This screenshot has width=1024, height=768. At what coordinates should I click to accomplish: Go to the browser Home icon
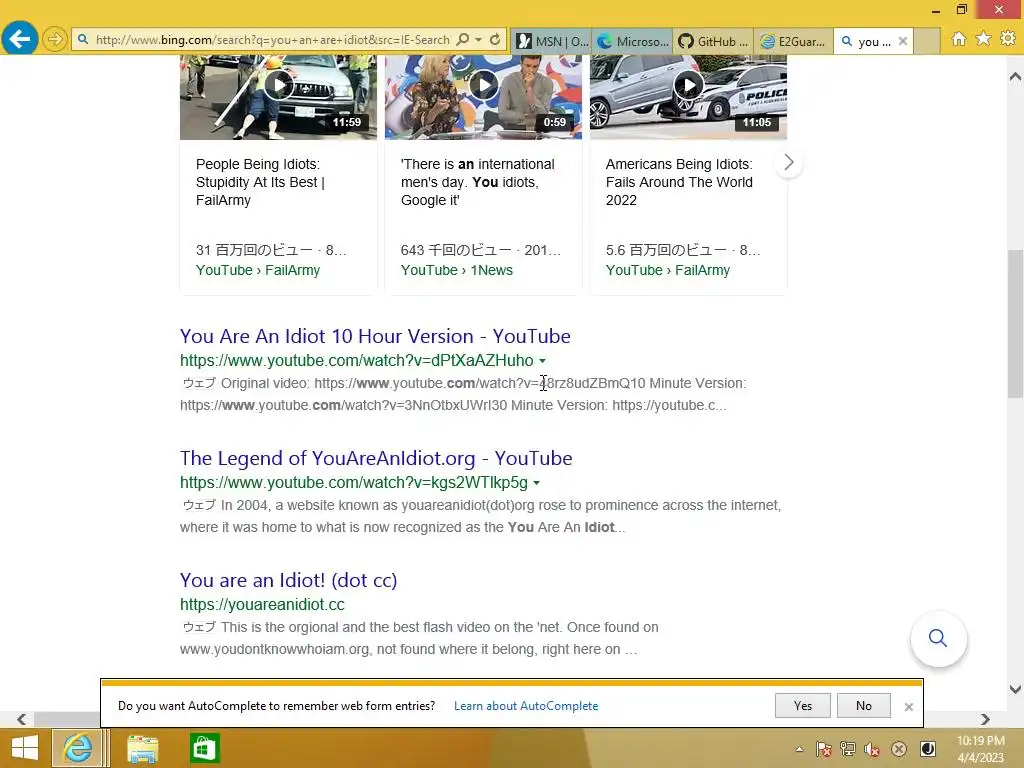[x=958, y=39]
